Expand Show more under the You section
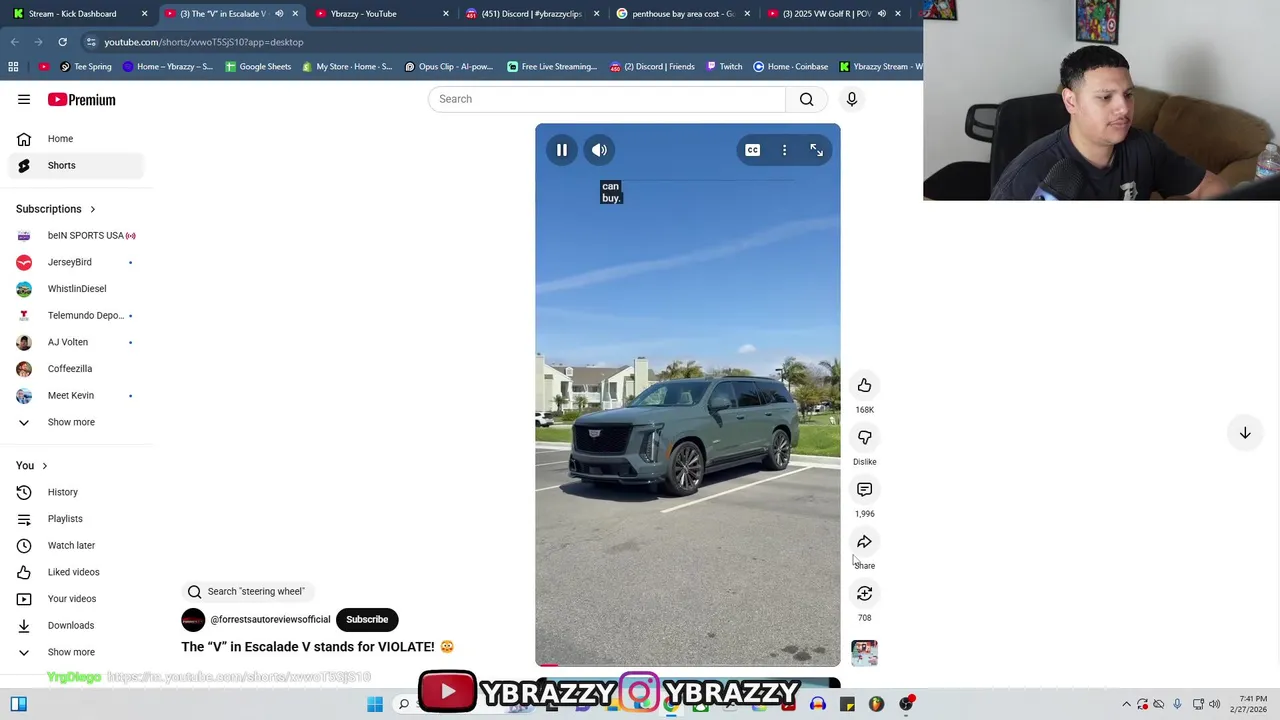 76,652
